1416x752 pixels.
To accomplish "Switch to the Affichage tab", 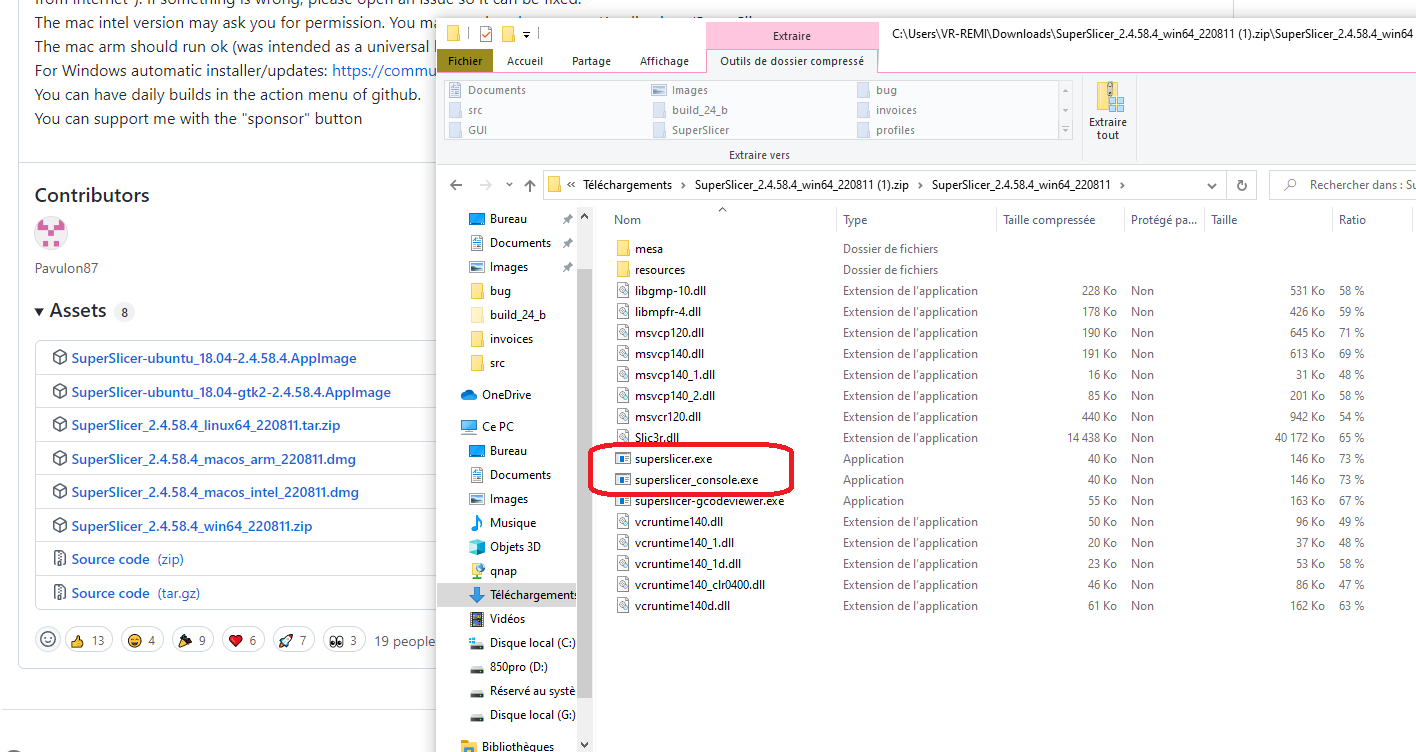I will 664,60.
